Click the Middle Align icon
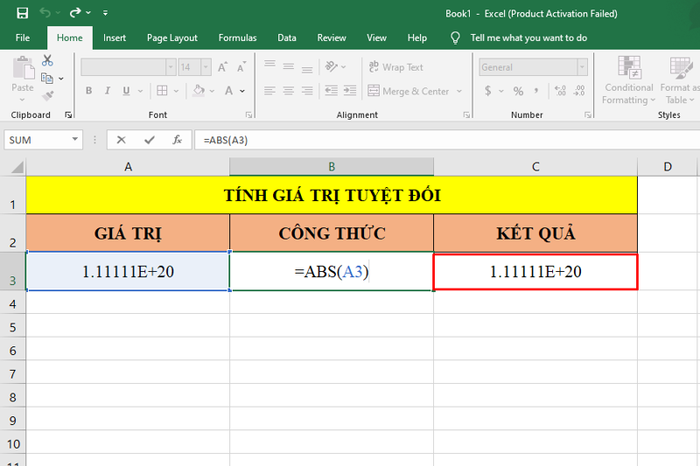This screenshot has width=700, height=466. (x=288, y=67)
